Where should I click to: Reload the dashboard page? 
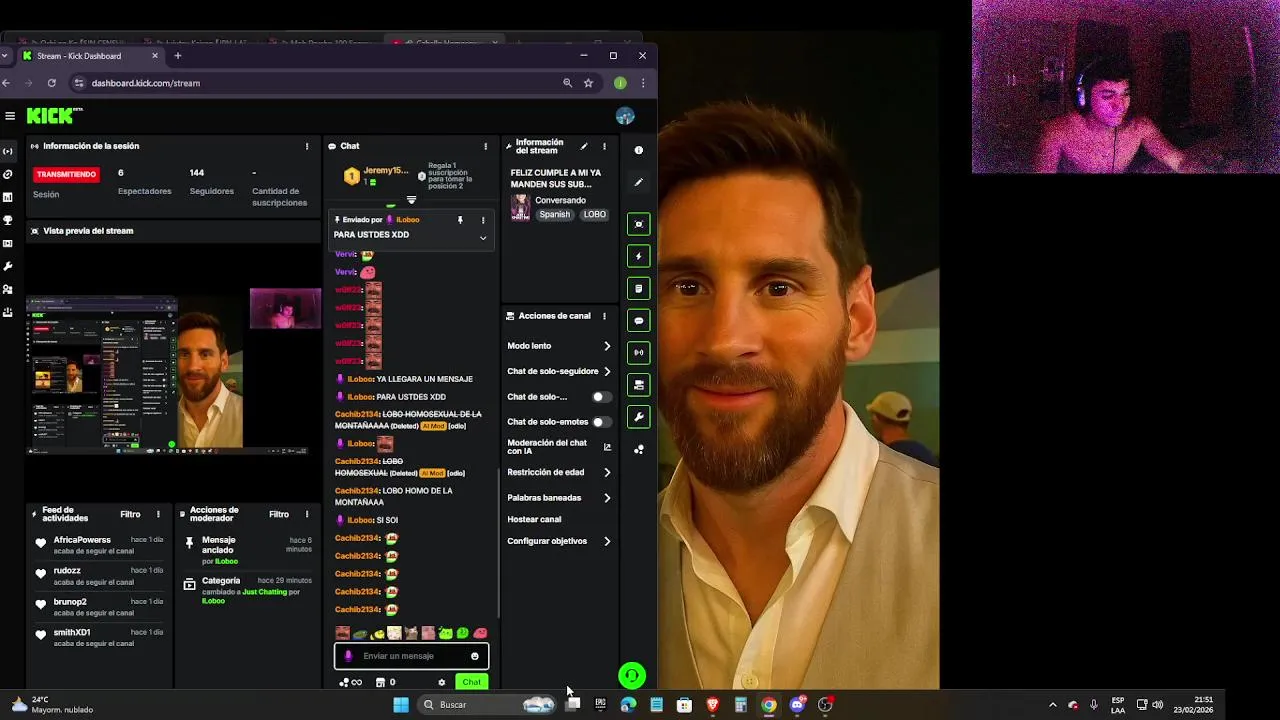(x=51, y=83)
